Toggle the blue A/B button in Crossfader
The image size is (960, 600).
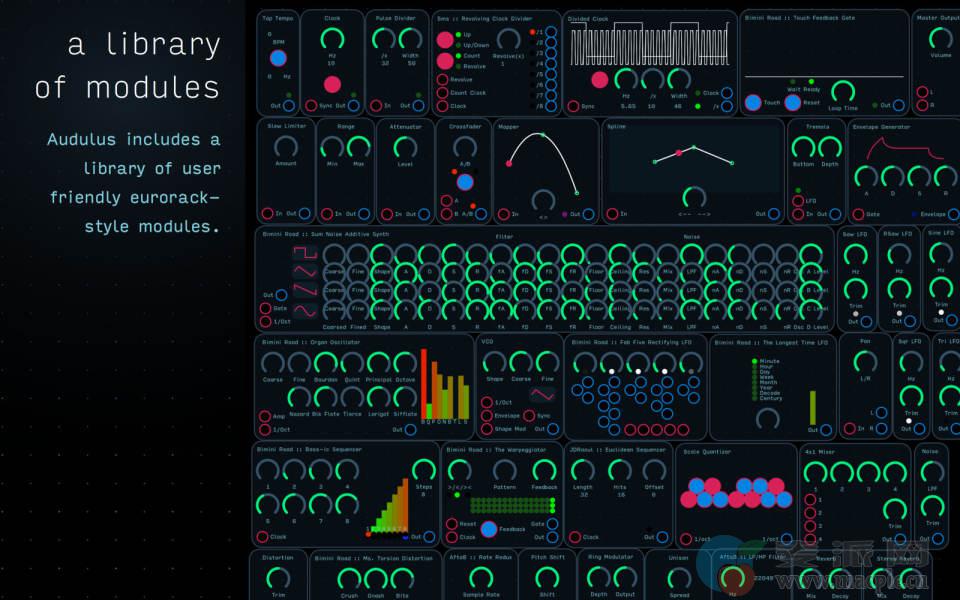coord(464,182)
